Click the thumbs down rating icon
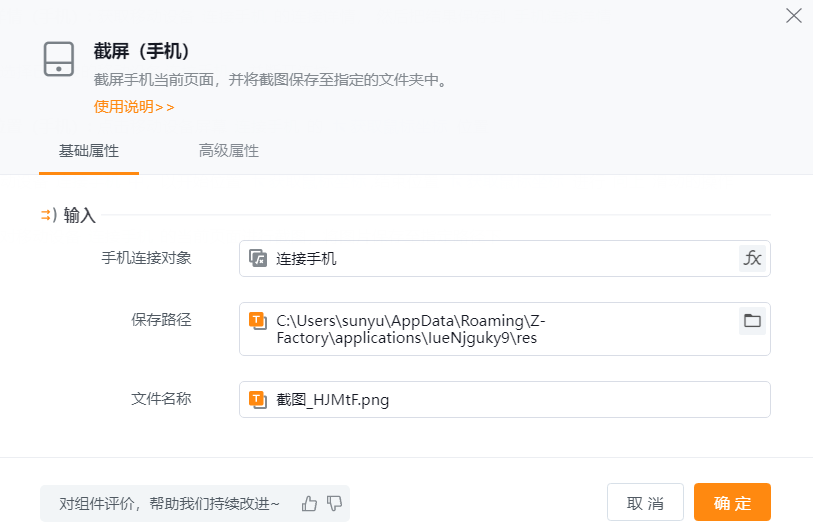 pyautogui.click(x=335, y=503)
